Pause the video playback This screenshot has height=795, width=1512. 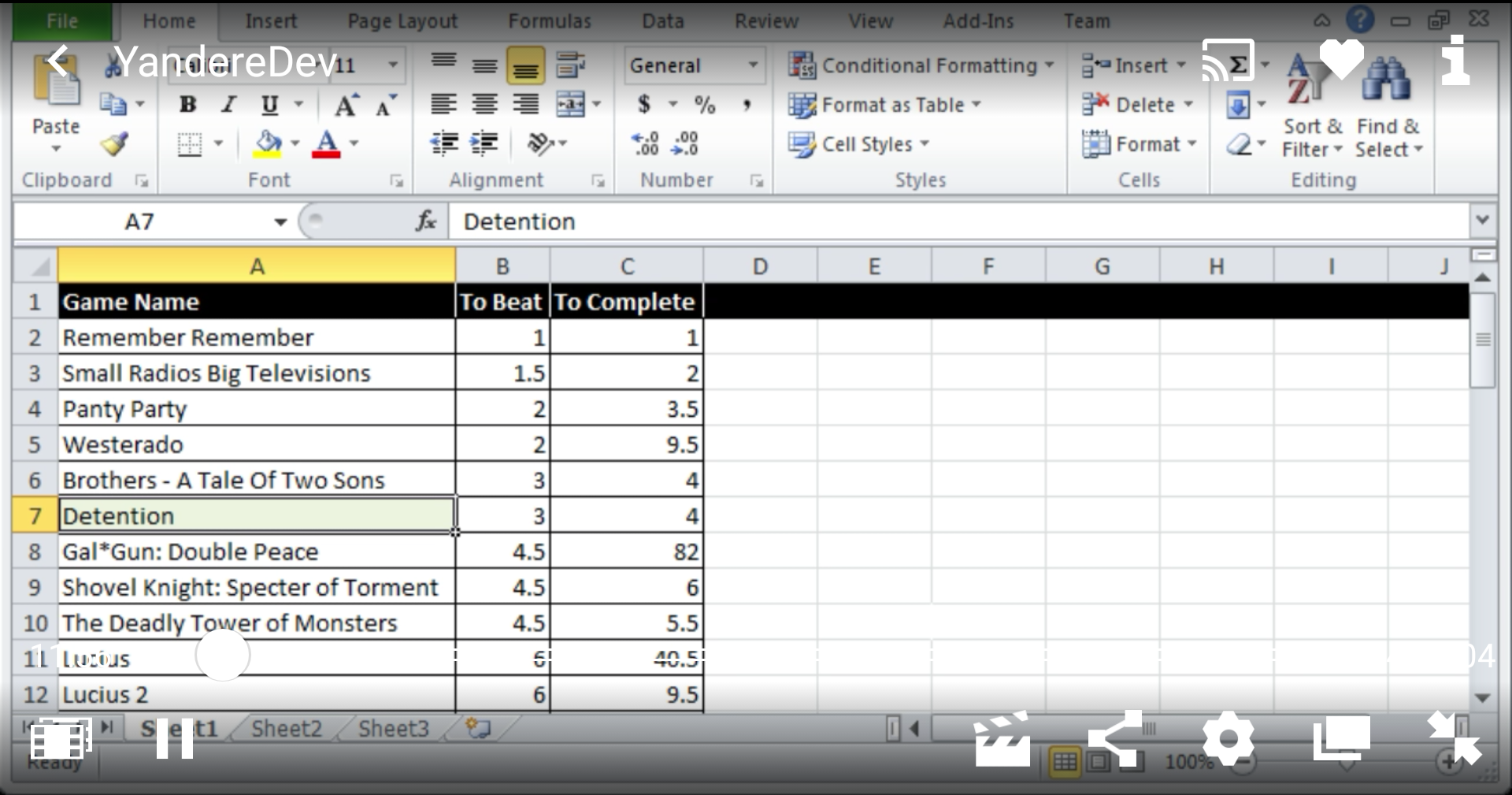(174, 739)
